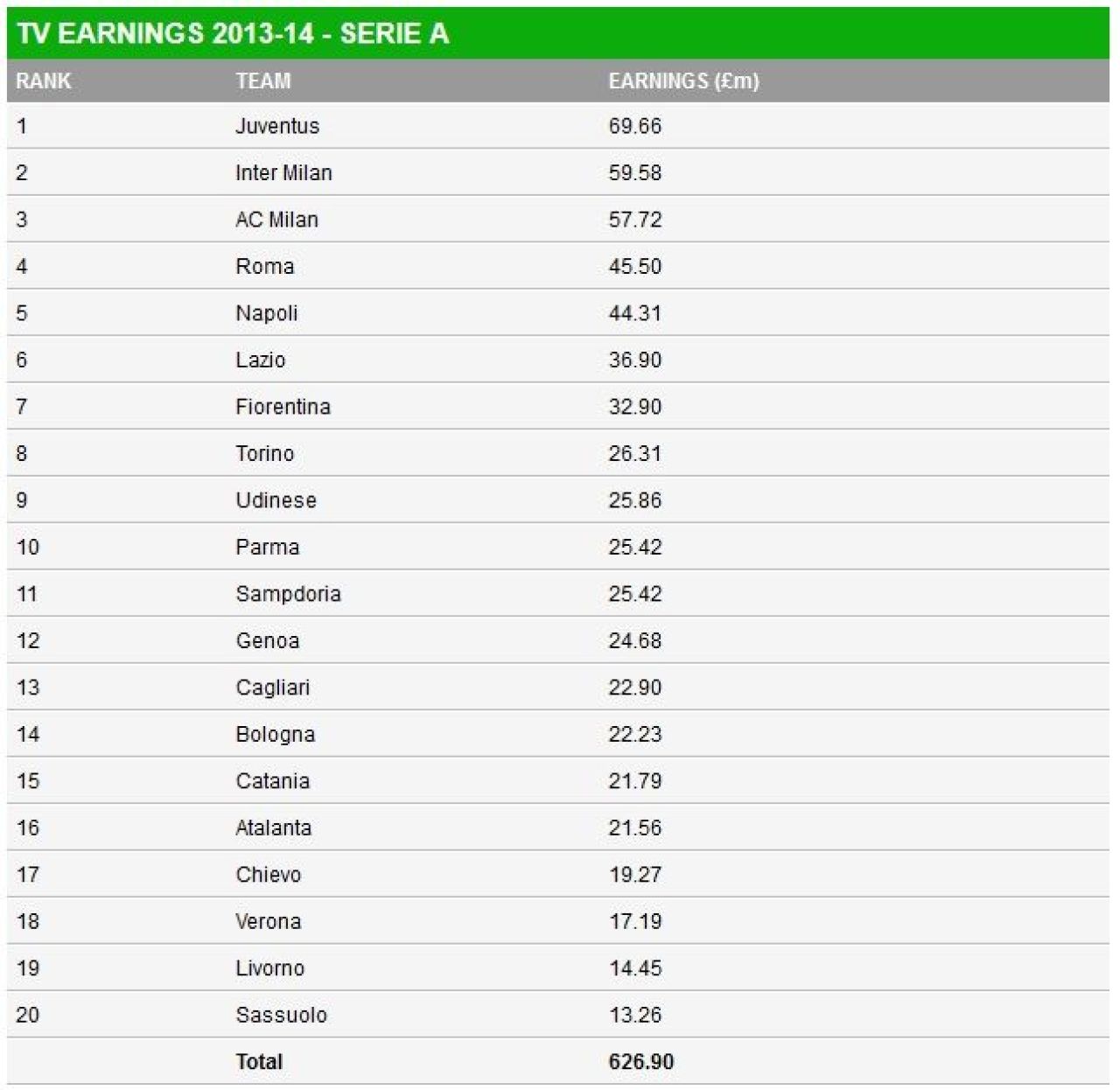The height and width of the screenshot is (1090, 1120).
Task: Click the RANK column header
Action: 44,80
